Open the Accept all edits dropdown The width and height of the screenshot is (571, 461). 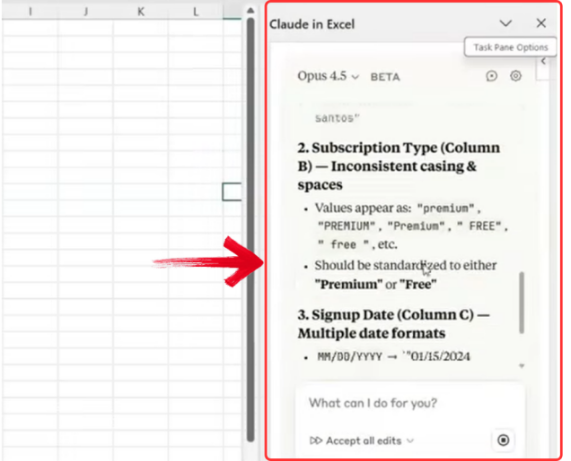click(x=362, y=441)
